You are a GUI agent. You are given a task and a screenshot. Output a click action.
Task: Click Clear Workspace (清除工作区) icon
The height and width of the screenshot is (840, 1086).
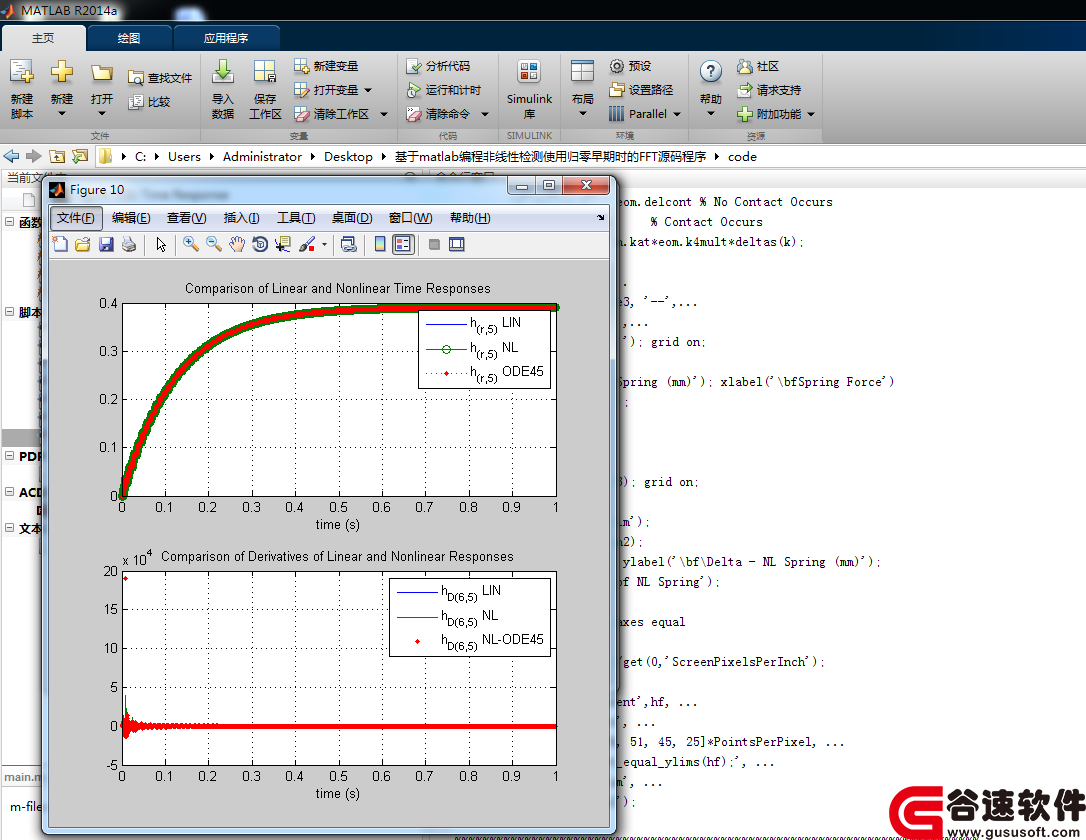click(x=301, y=114)
